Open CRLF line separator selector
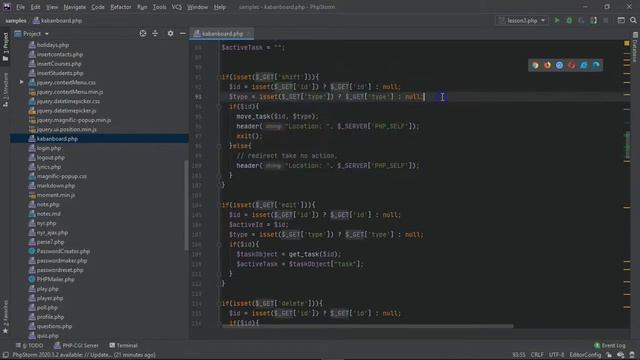 537,355
